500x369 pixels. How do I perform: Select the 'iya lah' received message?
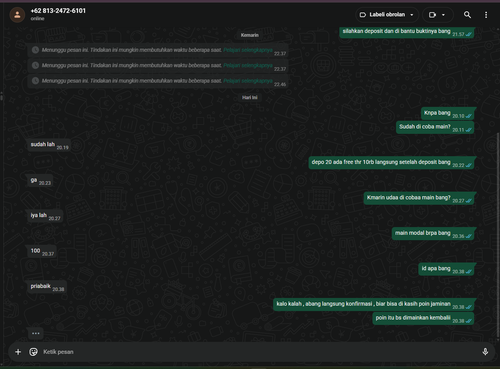click(45, 216)
